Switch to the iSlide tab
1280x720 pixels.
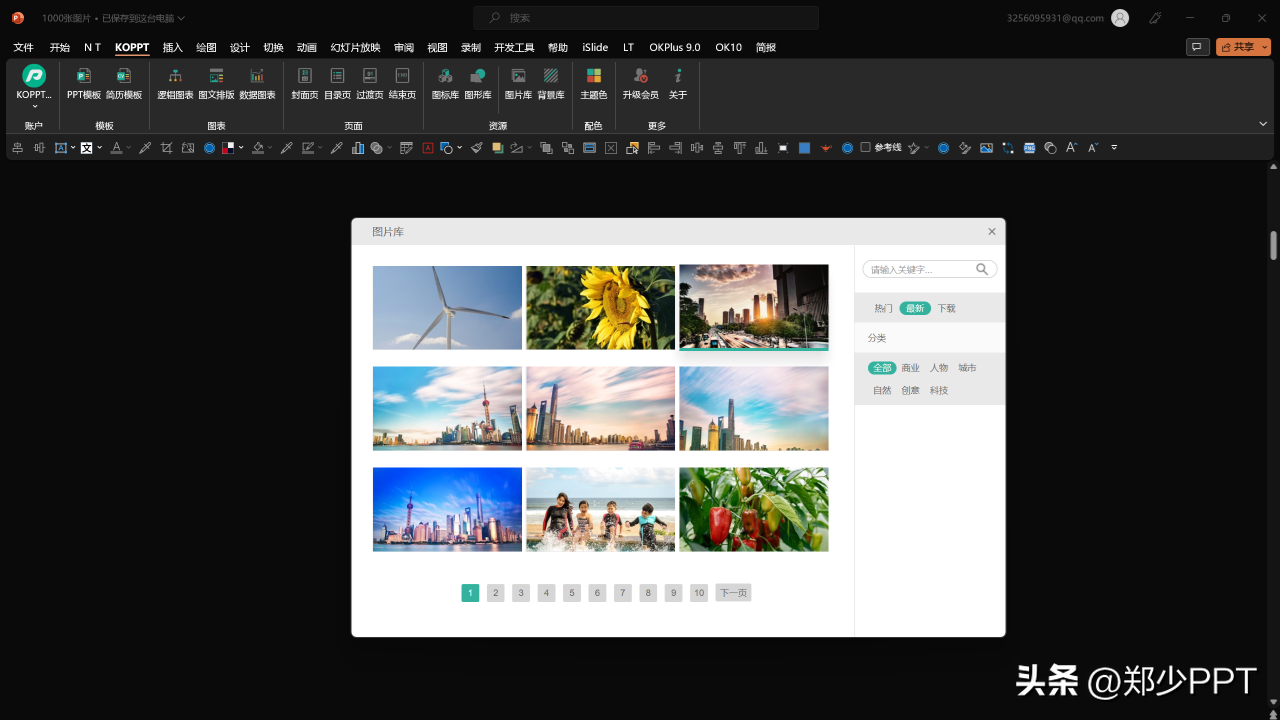595,47
